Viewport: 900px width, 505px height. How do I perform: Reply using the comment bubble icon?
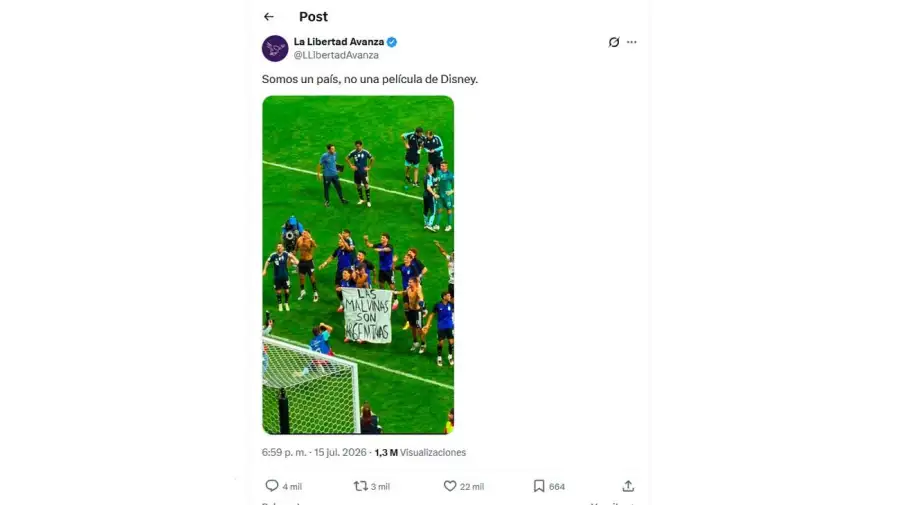(x=271, y=485)
